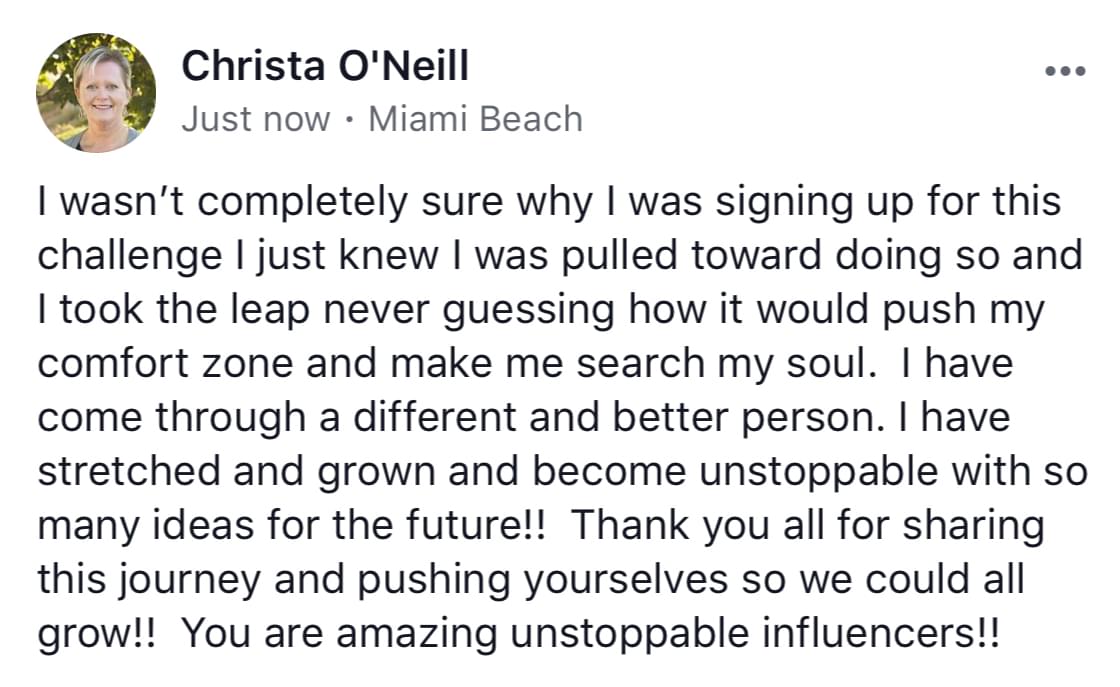Click the post's first line of text

coord(548,201)
